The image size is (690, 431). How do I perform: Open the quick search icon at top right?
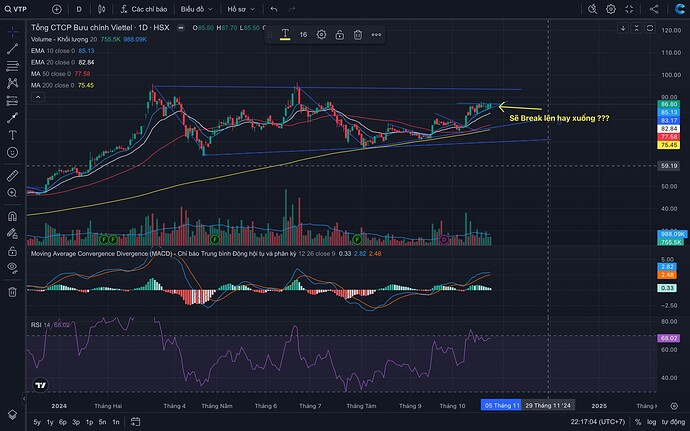click(x=592, y=9)
